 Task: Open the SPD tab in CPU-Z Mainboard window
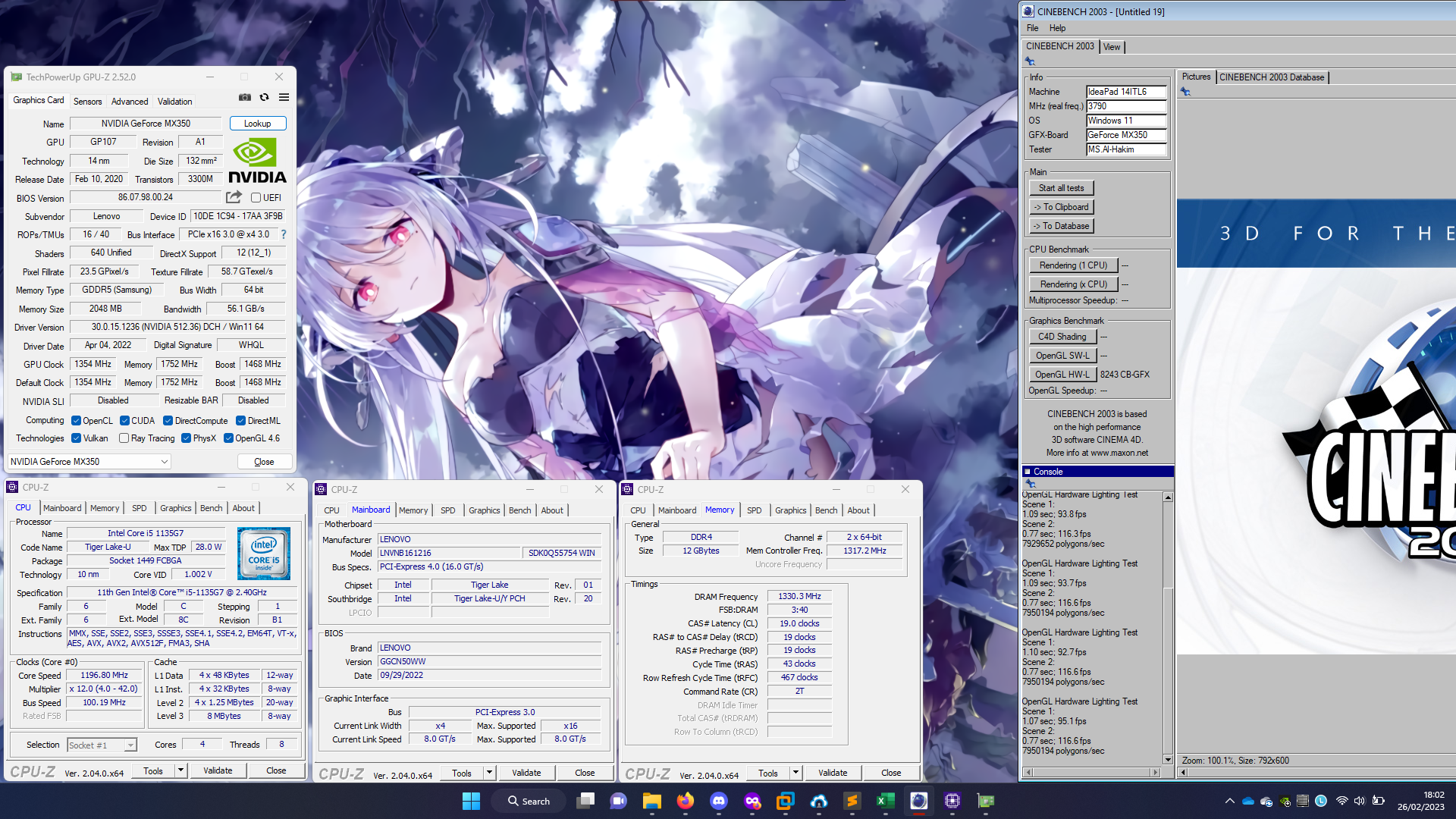[x=448, y=510]
